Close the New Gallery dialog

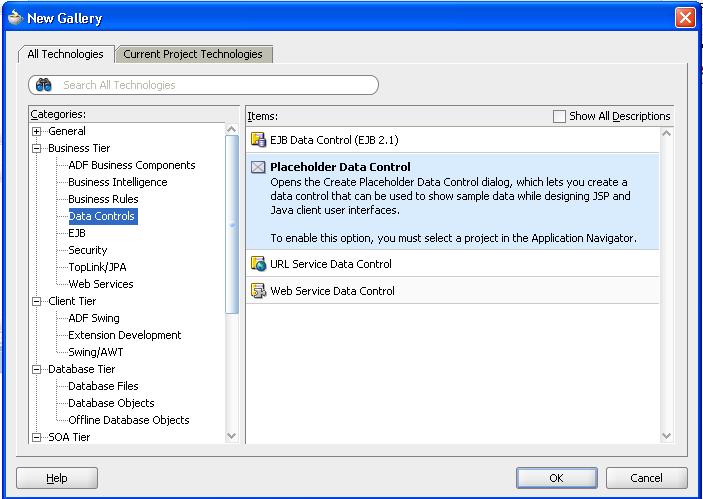pyautogui.click(x=685, y=17)
